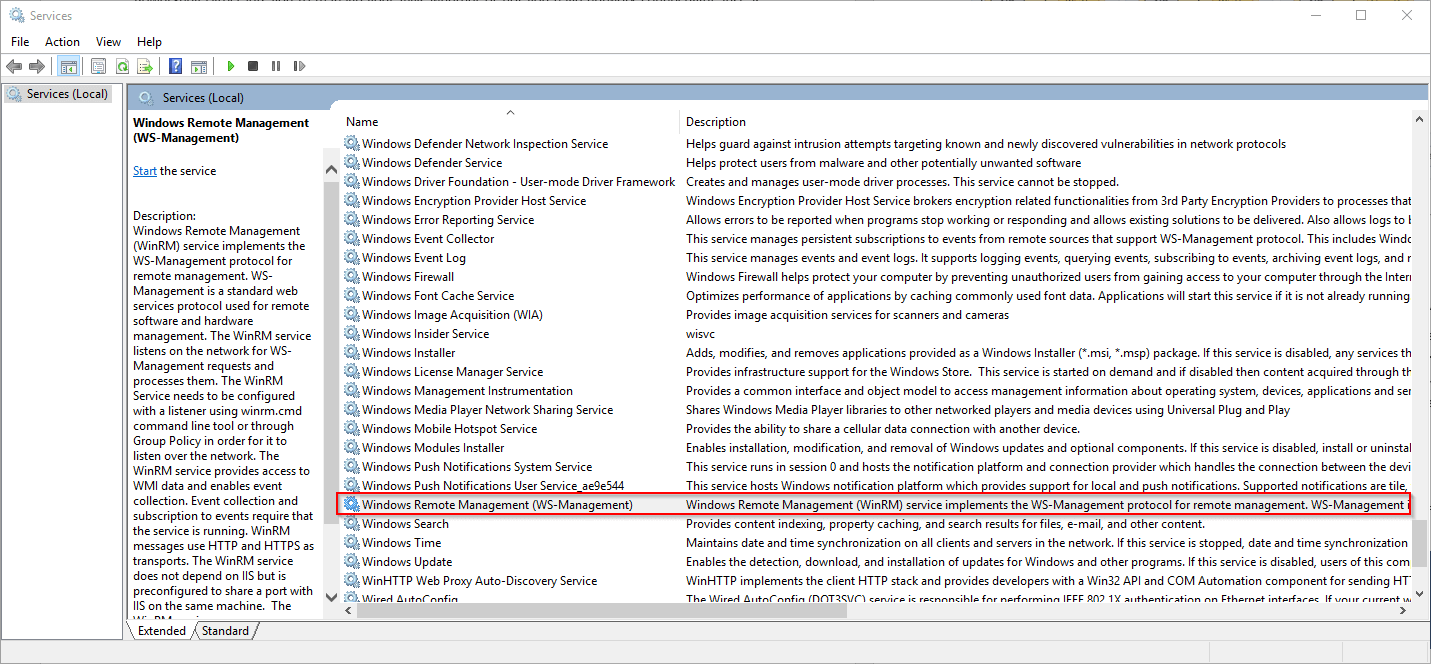Screen dimensions: 1431x664
Task: Click the Services gear icon in title bar
Action: click(x=16, y=15)
